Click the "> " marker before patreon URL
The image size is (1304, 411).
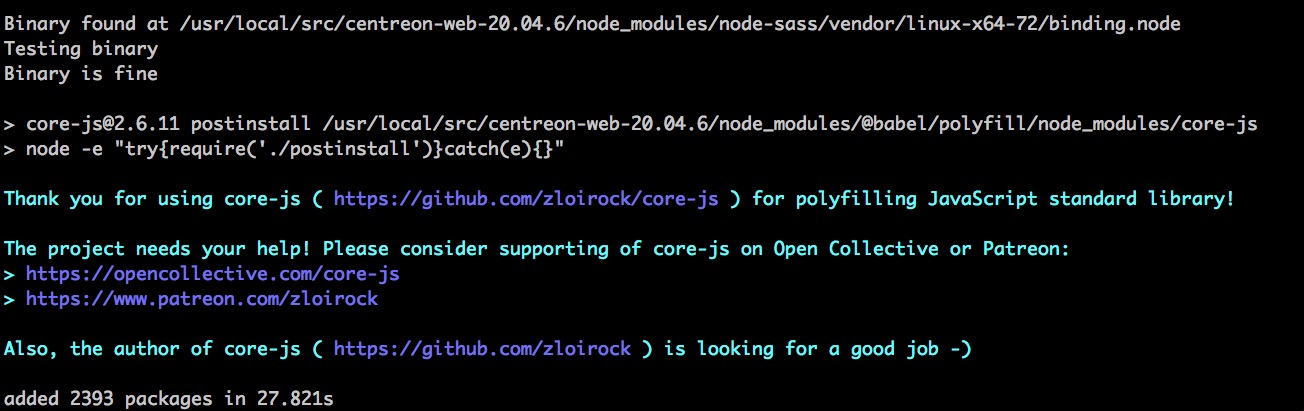click(x=10, y=298)
